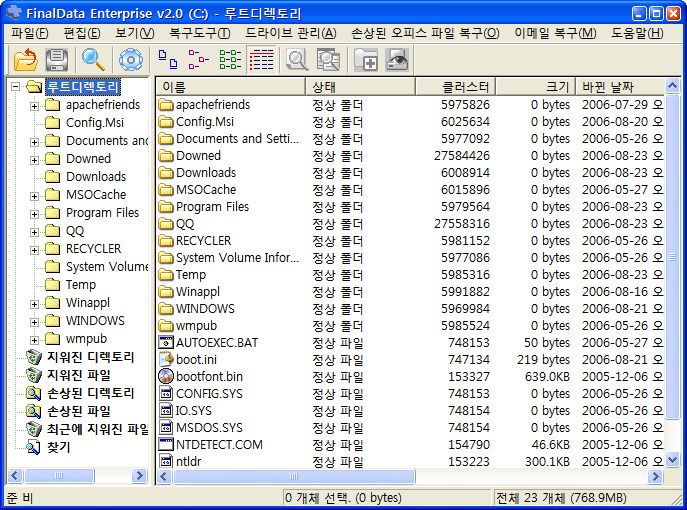Click file list scroll right arrow
The width and height of the screenshot is (687, 510).
click(655, 476)
